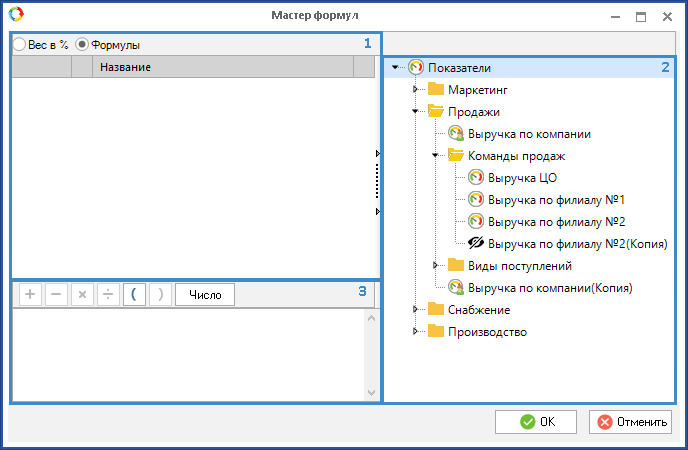Insert a closing parenthesis

click(160, 295)
